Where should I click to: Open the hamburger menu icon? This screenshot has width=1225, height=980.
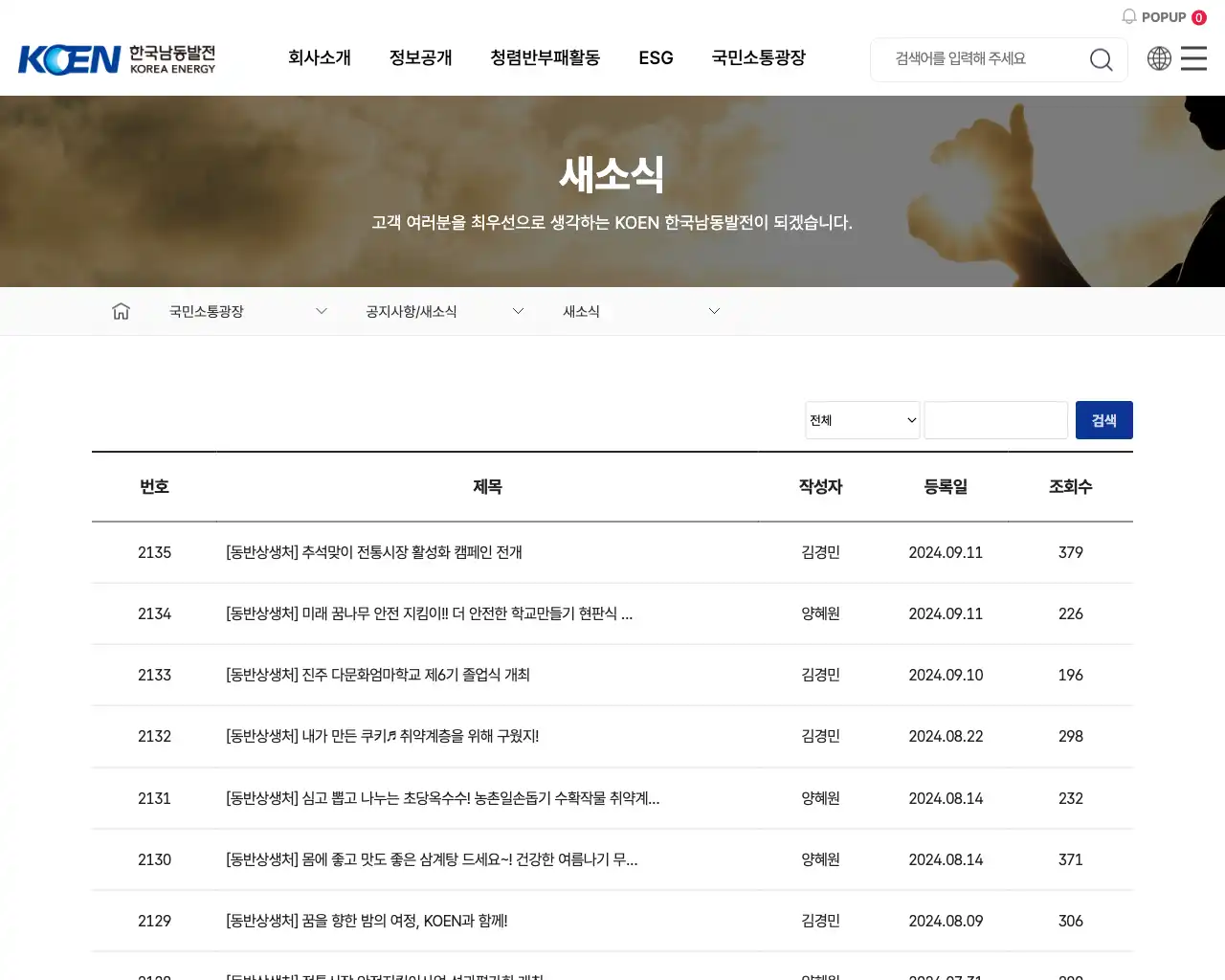1193,58
